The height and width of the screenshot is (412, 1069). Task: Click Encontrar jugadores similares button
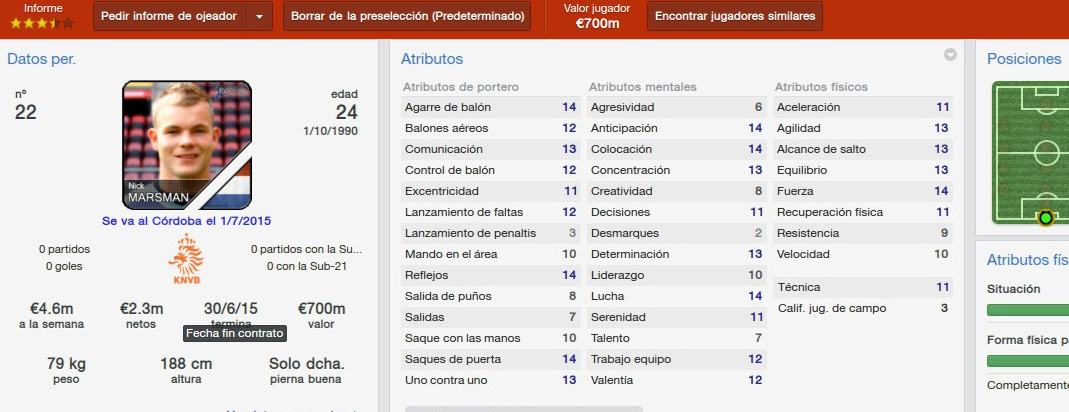[x=735, y=16]
